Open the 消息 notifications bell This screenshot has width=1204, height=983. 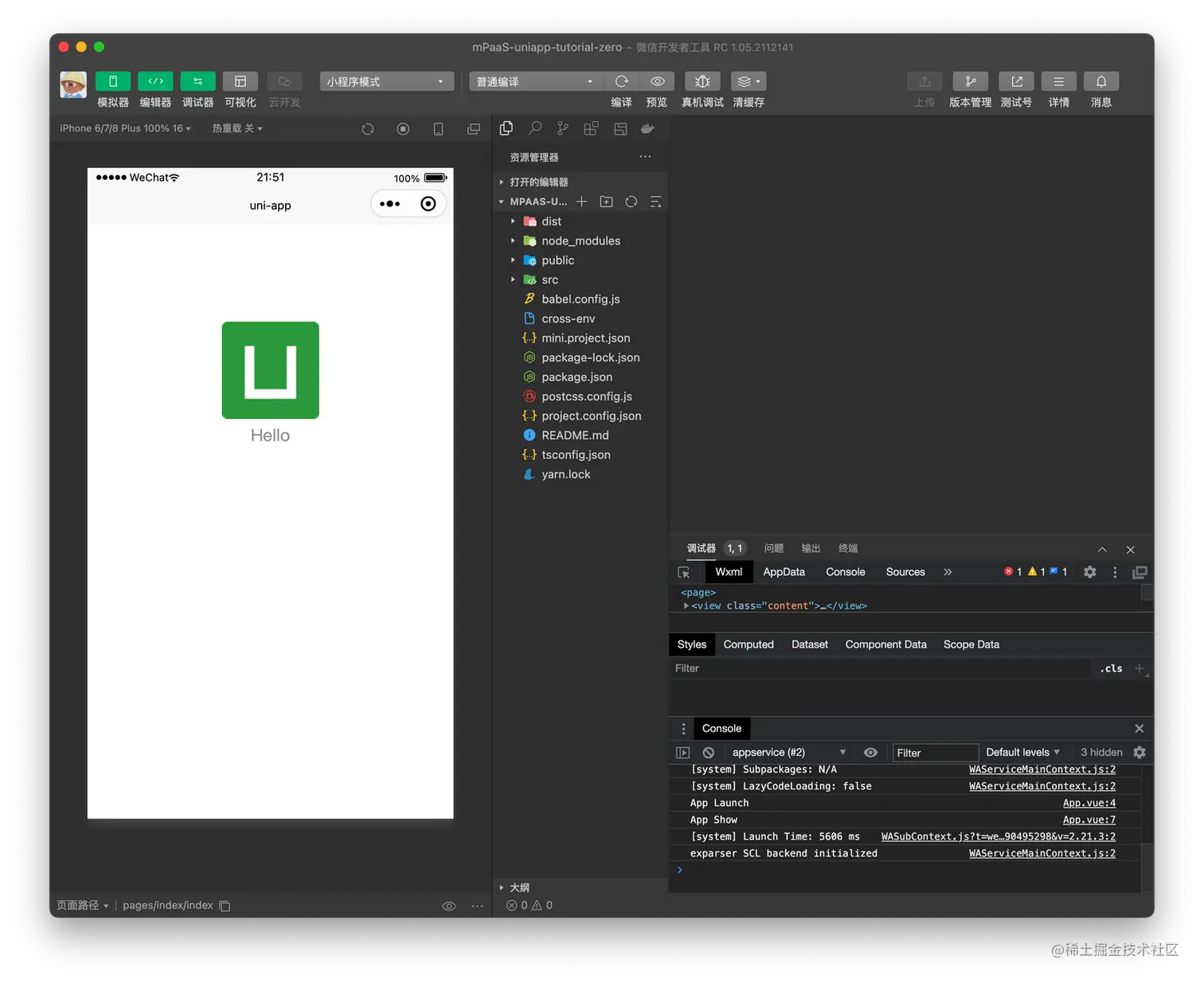click(1101, 81)
